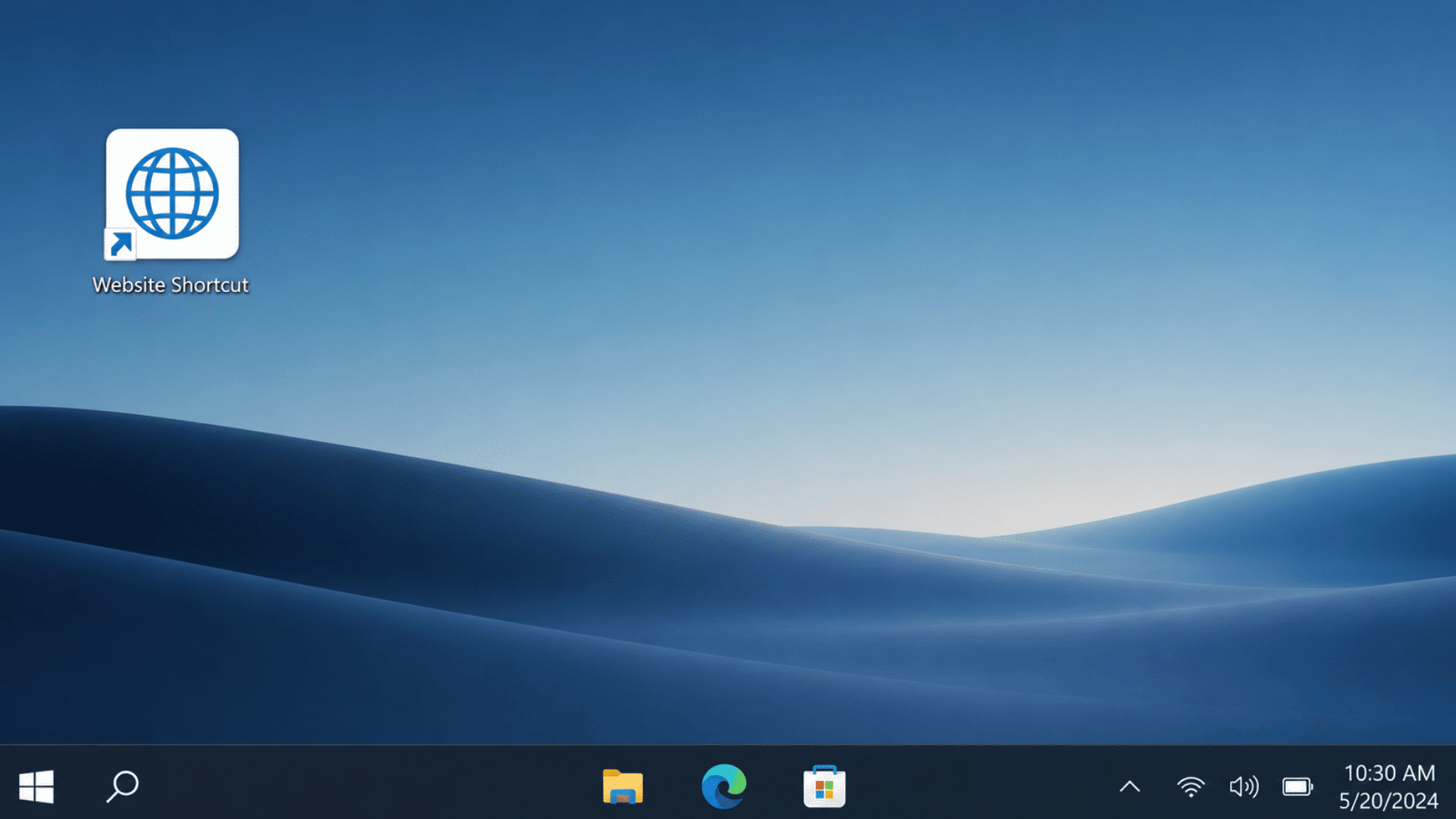Click the date 5/20/2024

[1389, 801]
